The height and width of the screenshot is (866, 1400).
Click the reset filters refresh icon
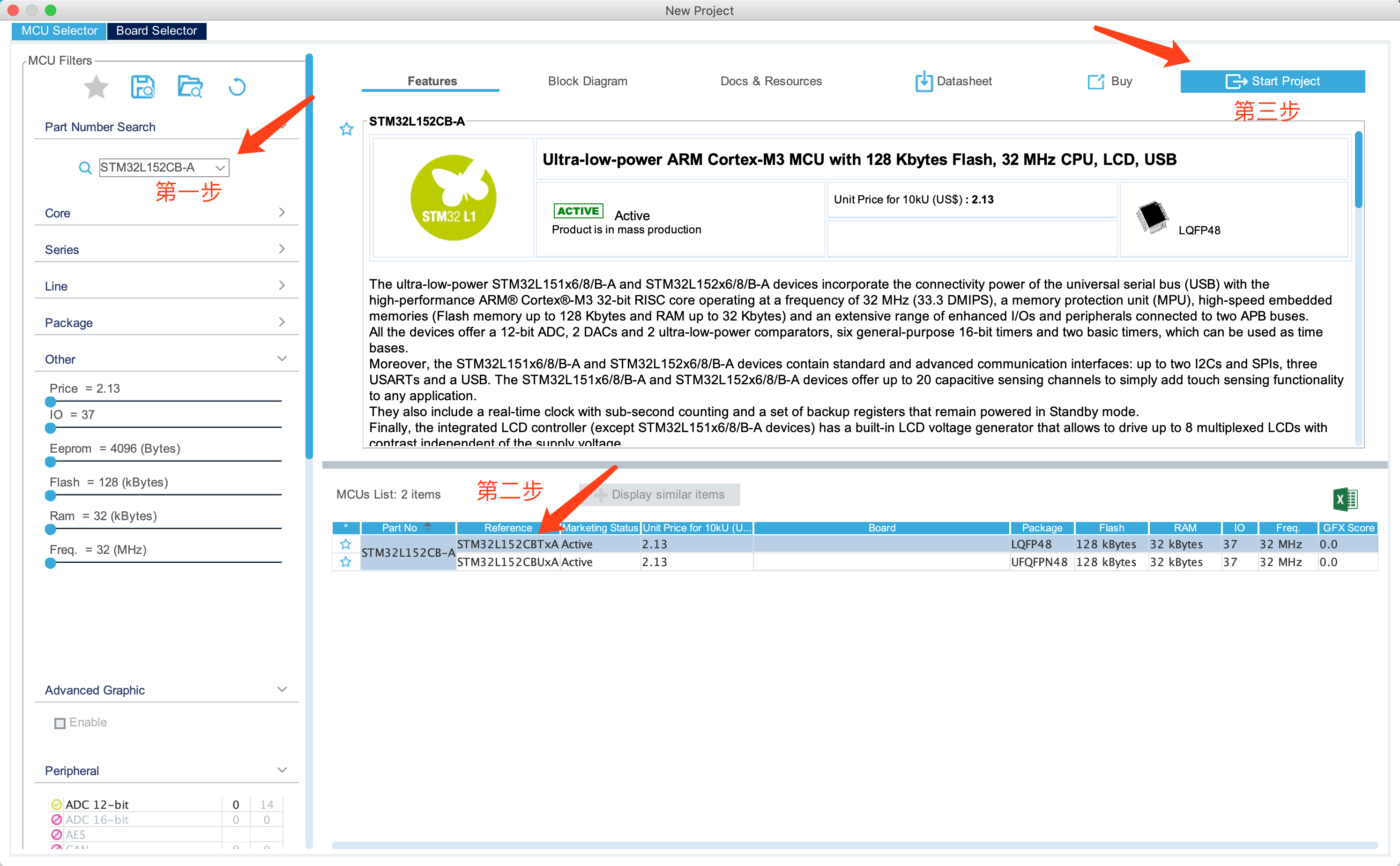coord(237,87)
